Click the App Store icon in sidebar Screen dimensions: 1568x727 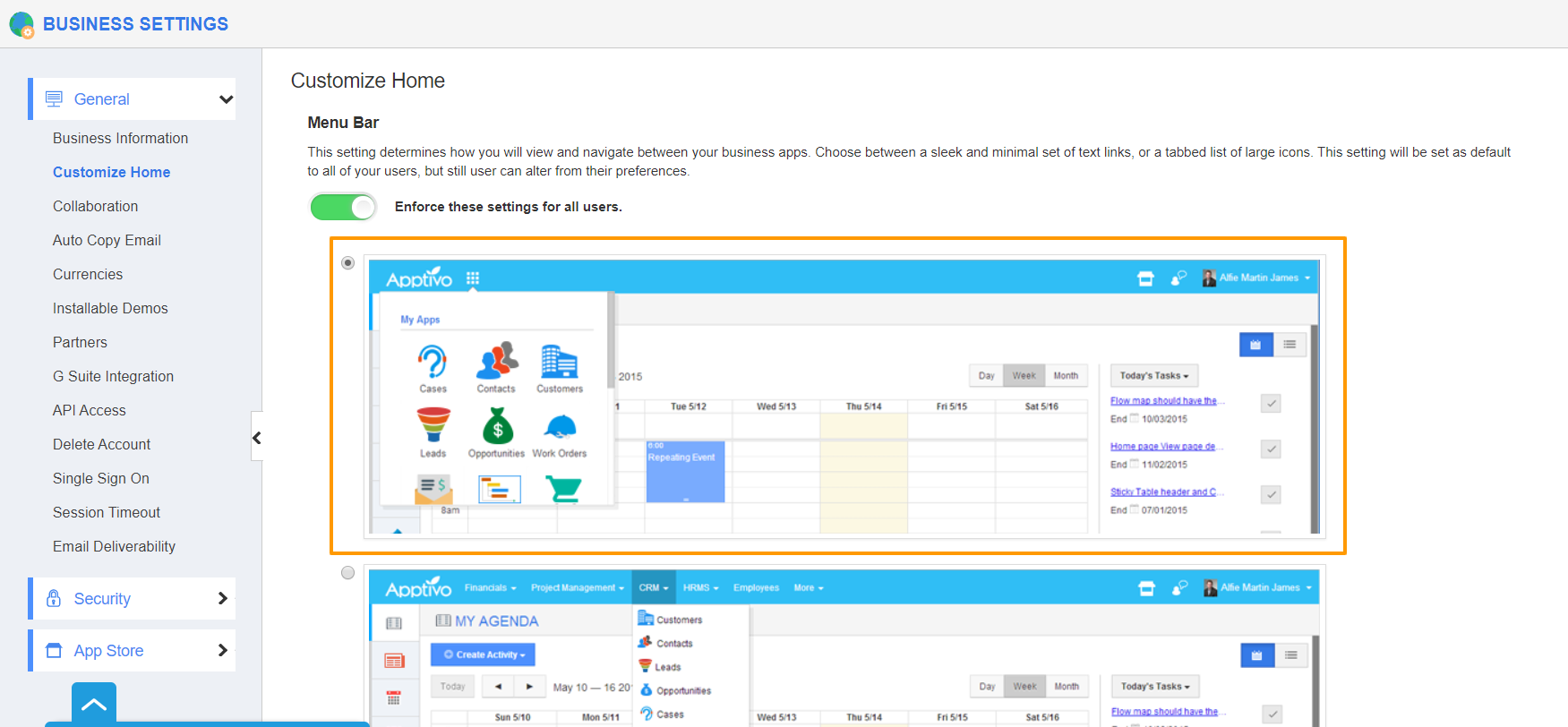coord(54,651)
